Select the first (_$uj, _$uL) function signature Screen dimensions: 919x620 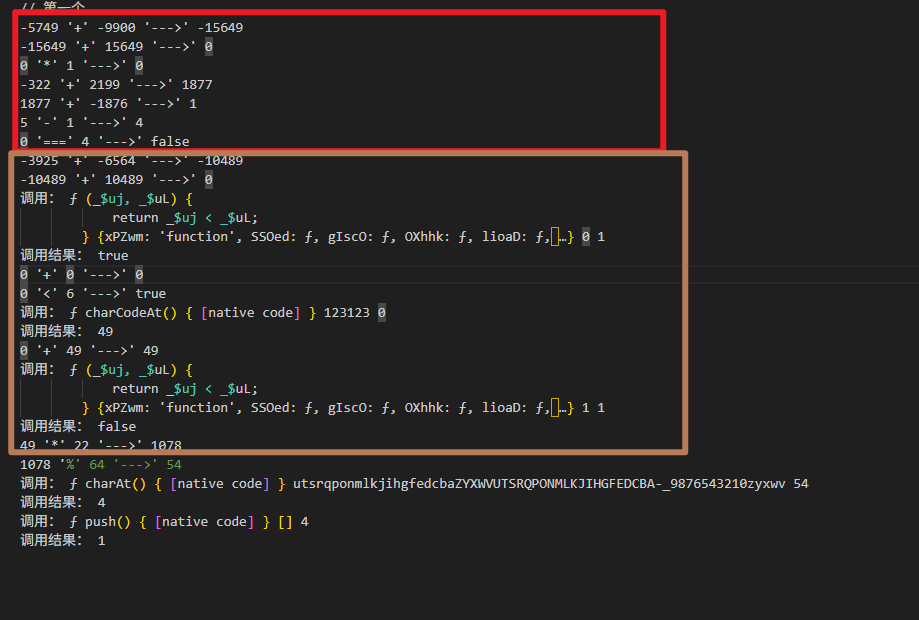[135, 199]
